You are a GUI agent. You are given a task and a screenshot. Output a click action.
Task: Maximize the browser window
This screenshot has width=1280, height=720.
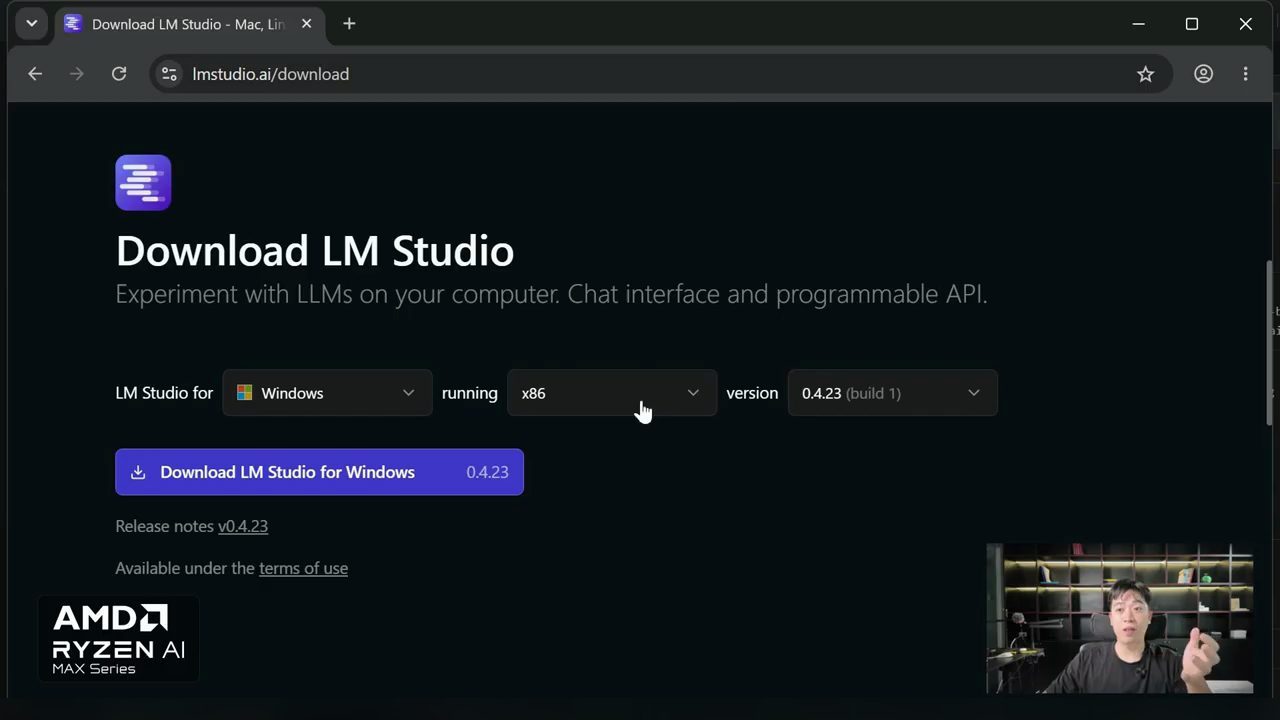point(1192,24)
